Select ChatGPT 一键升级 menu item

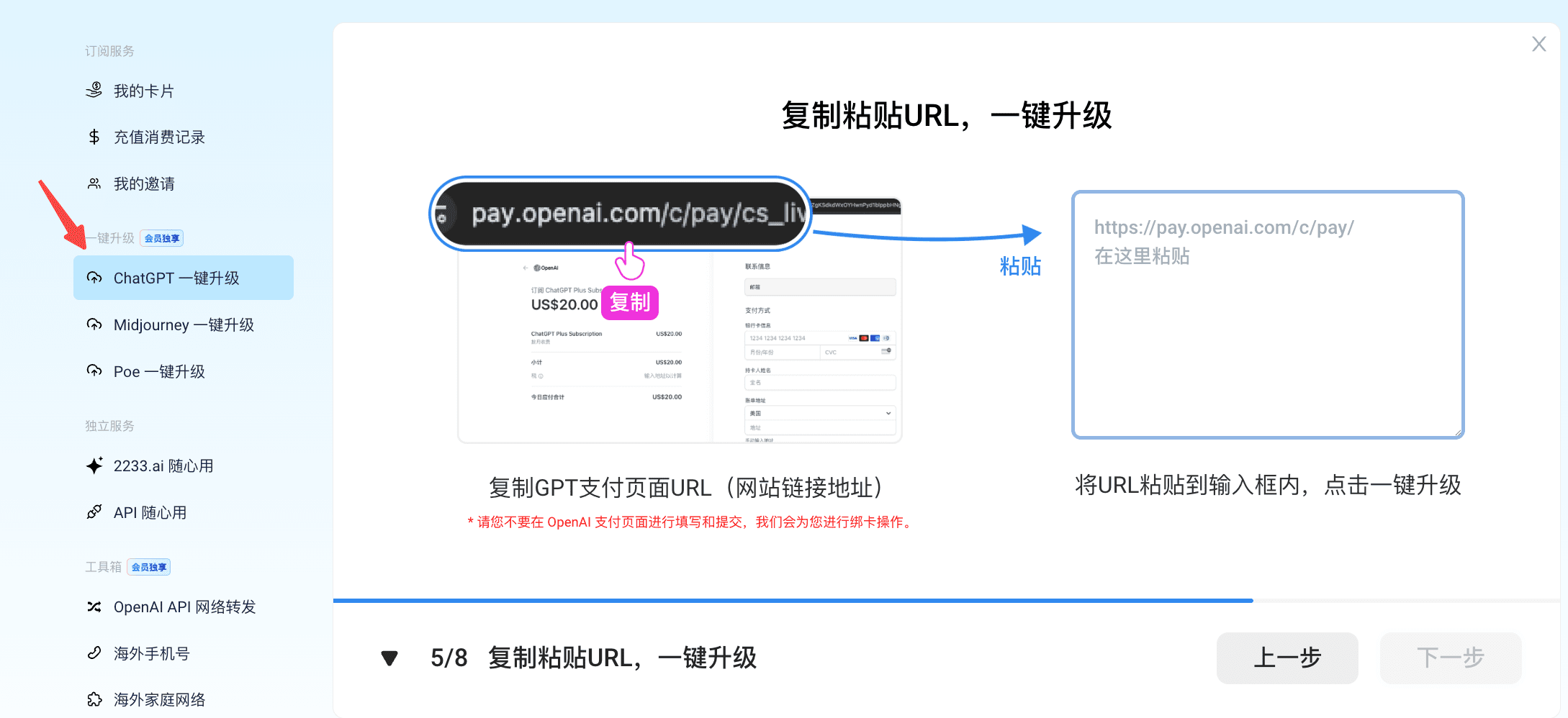tap(184, 278)
